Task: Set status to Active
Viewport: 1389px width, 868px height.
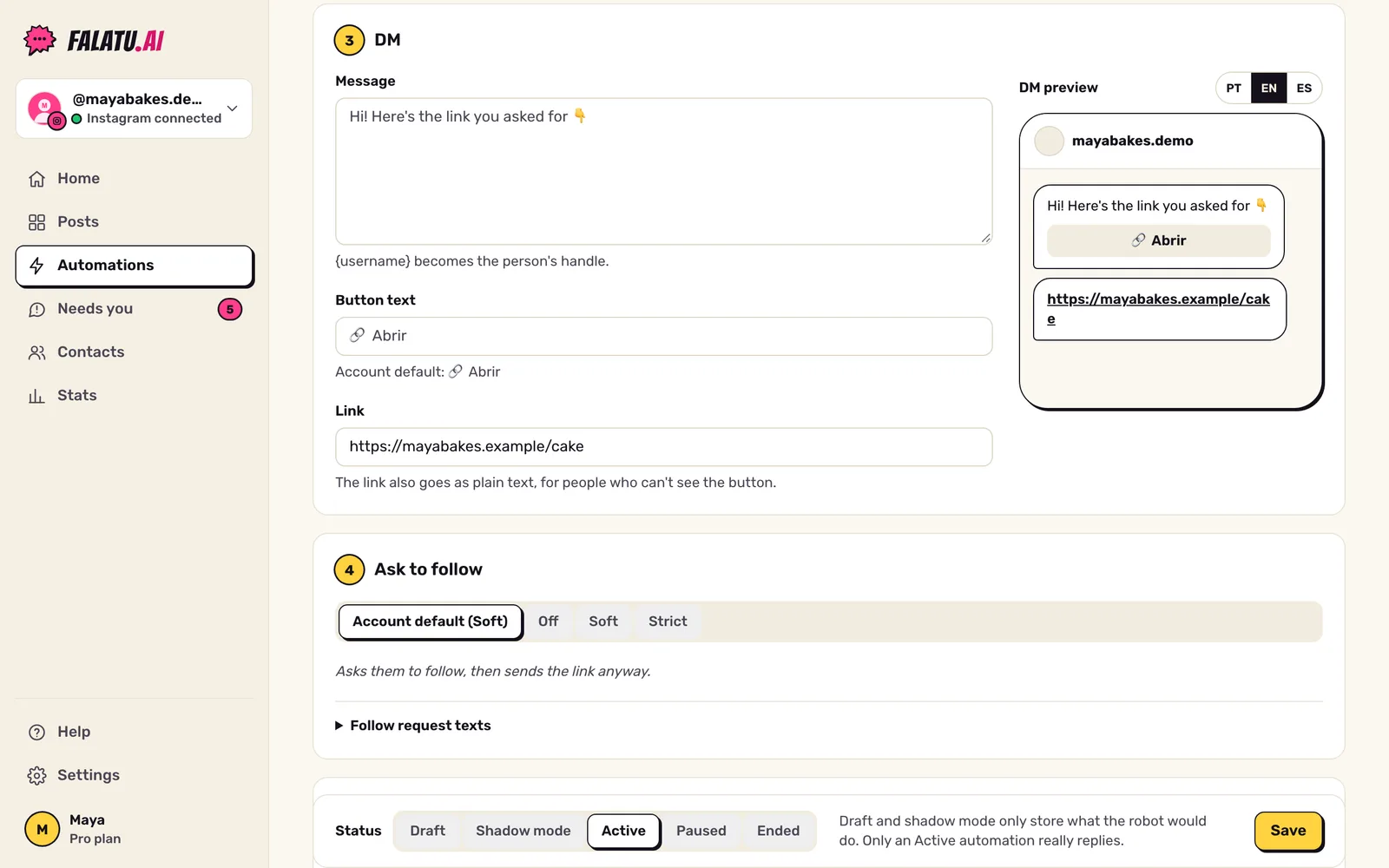Action: click(623, 831)
